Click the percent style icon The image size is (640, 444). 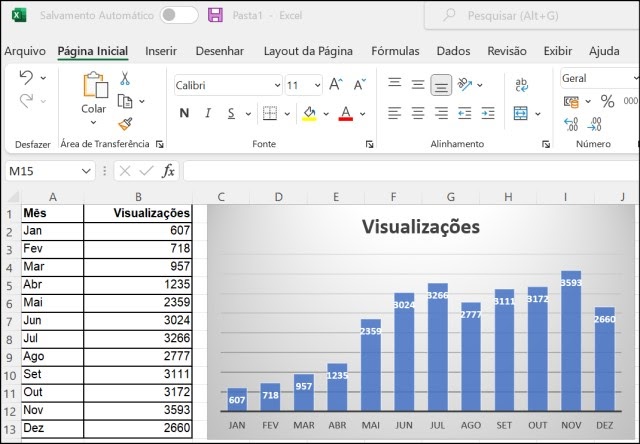coord(606,101)
